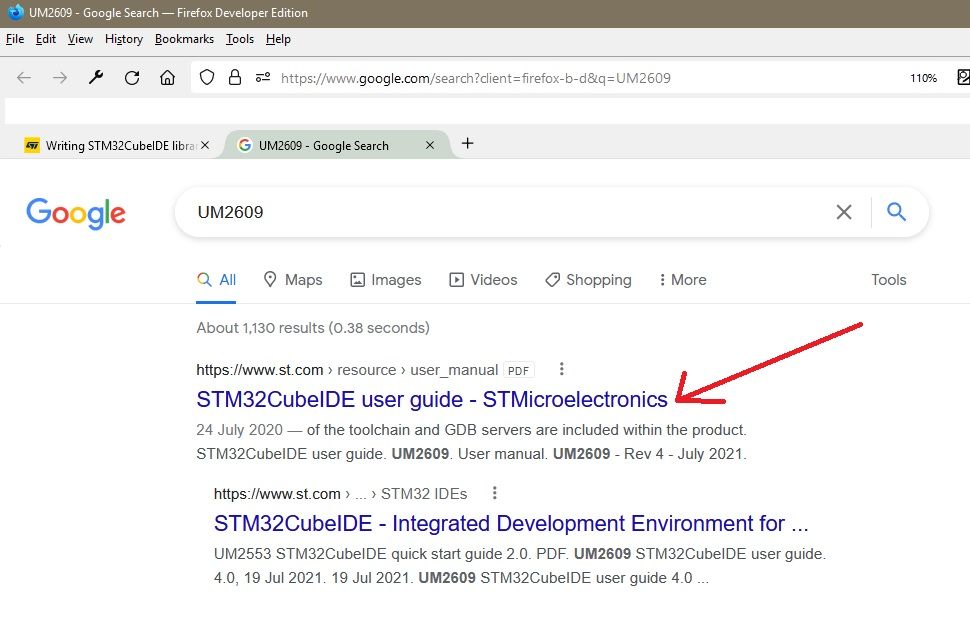The height and width of the screenshot is (621, 970).
Task: Click the browser address bar URL
Action: (x=476, y=78)
